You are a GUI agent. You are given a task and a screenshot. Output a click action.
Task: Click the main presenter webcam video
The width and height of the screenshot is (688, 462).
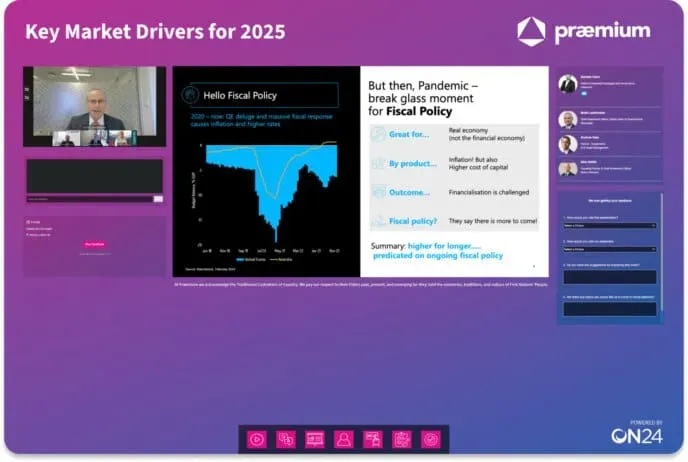(94, 99)
